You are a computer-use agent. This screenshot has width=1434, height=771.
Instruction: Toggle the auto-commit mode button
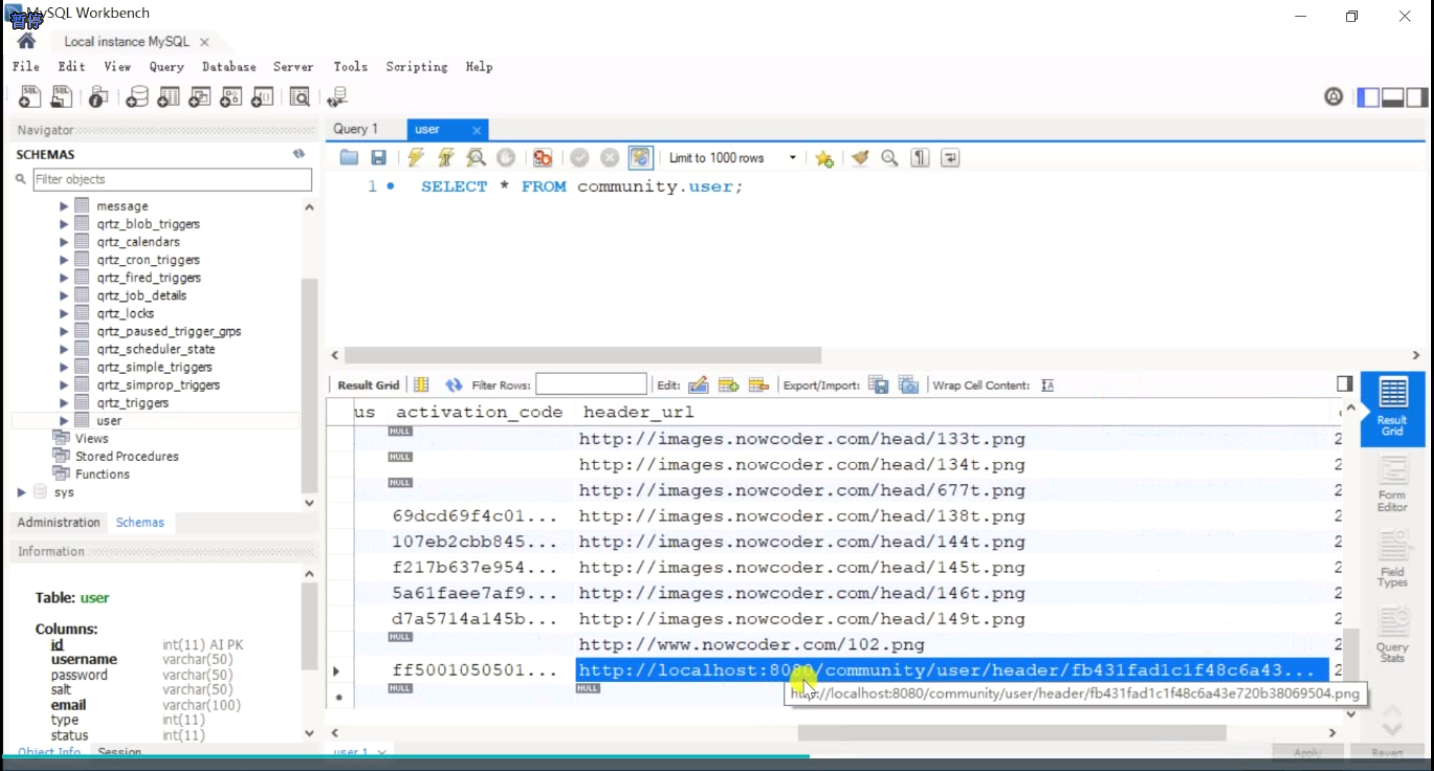(641, 158)
